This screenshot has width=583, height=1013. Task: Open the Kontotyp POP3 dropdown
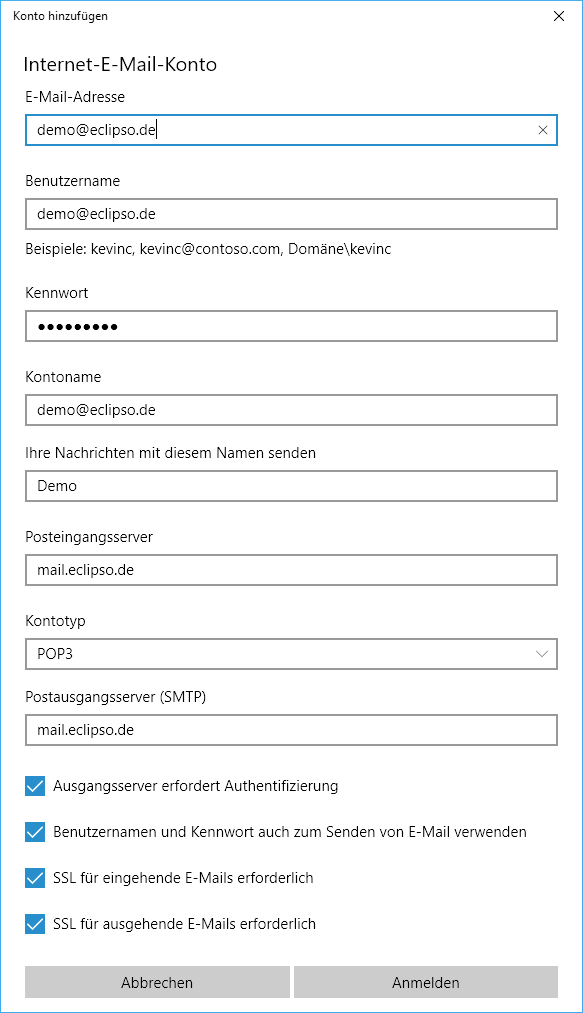pos(292,654)
